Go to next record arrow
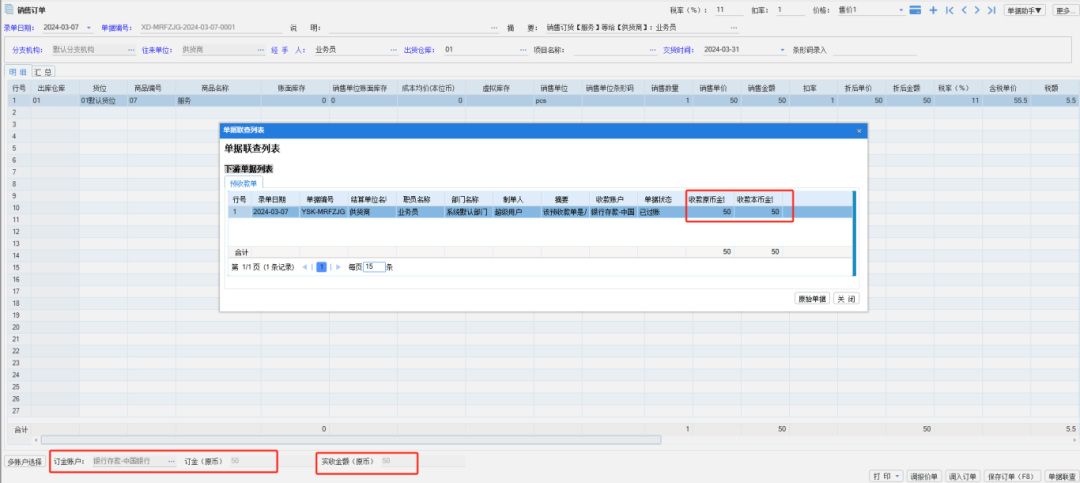 point(976,9)
